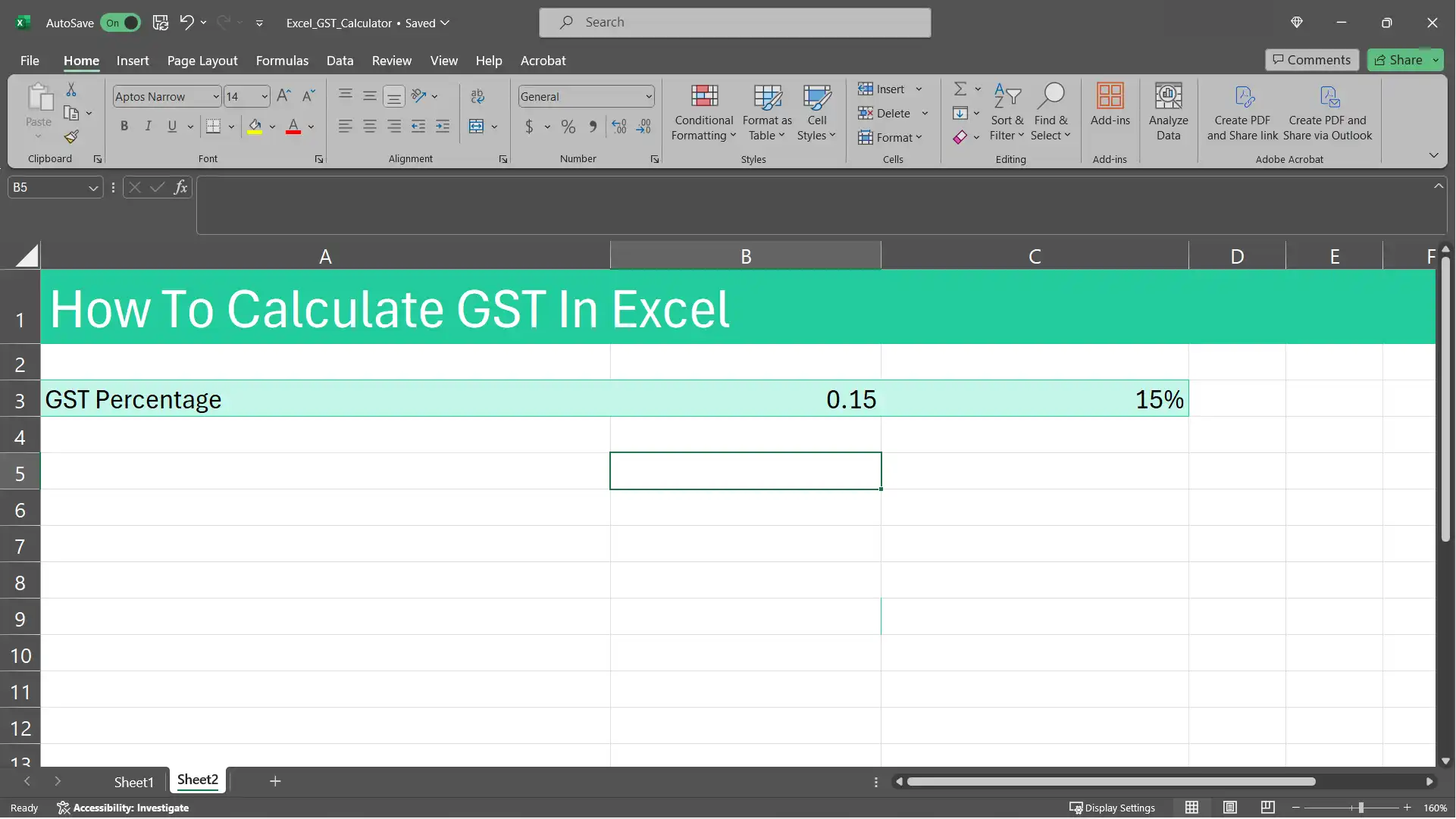Viewport: 1456px width, 819px height.
Task: Click the Add-ins icon
Action: 1110,105
